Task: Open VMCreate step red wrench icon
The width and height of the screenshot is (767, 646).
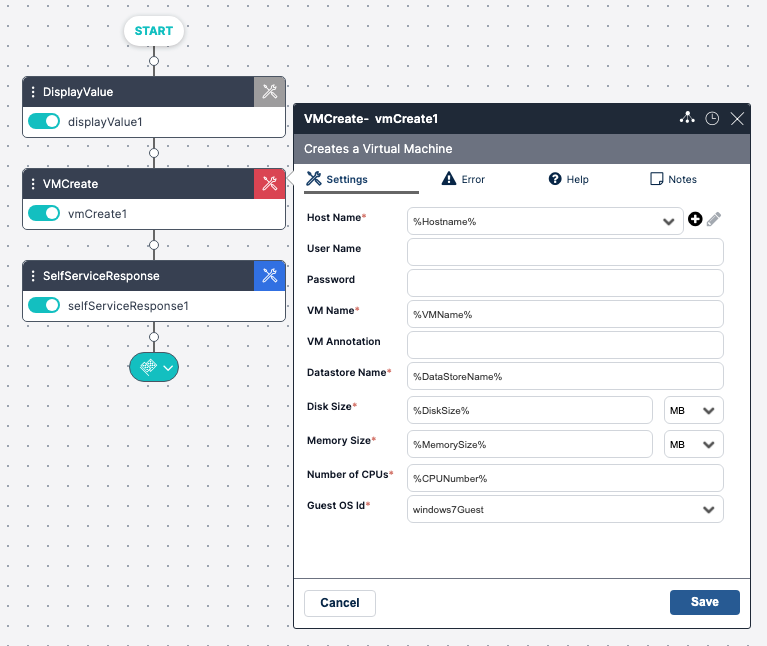Action: [x=270, y=183]
